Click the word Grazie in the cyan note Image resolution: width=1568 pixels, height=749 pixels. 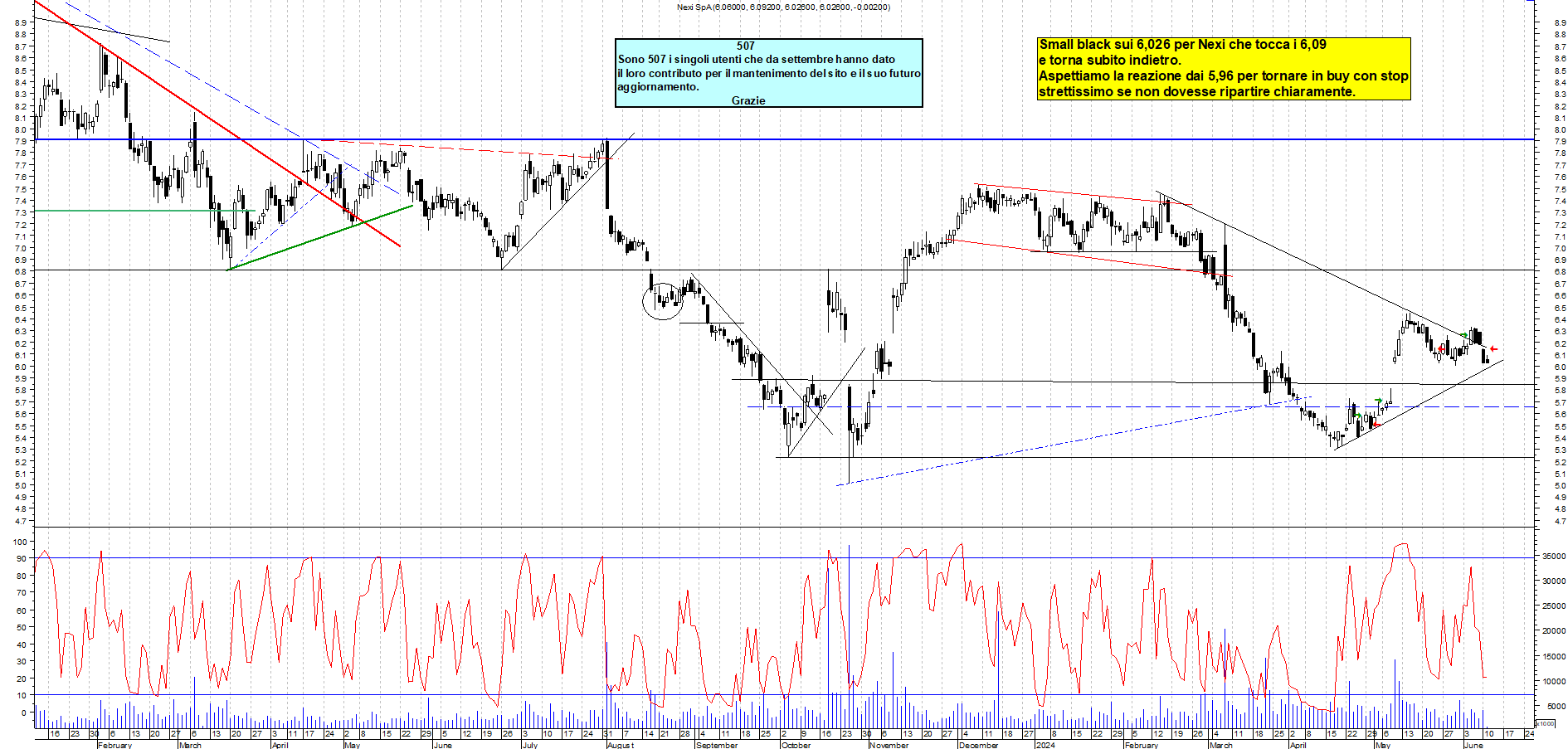pyautogui.click(x=748, y=100)
